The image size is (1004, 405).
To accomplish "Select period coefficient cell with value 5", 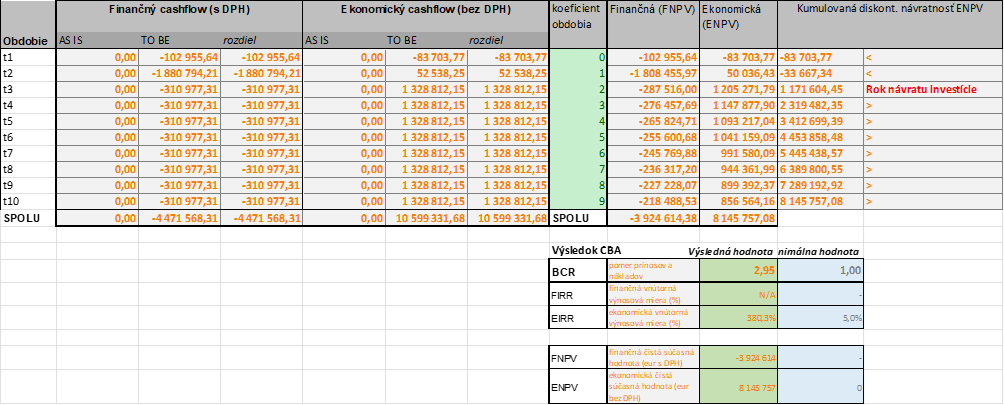I will [x=579, y=137].
